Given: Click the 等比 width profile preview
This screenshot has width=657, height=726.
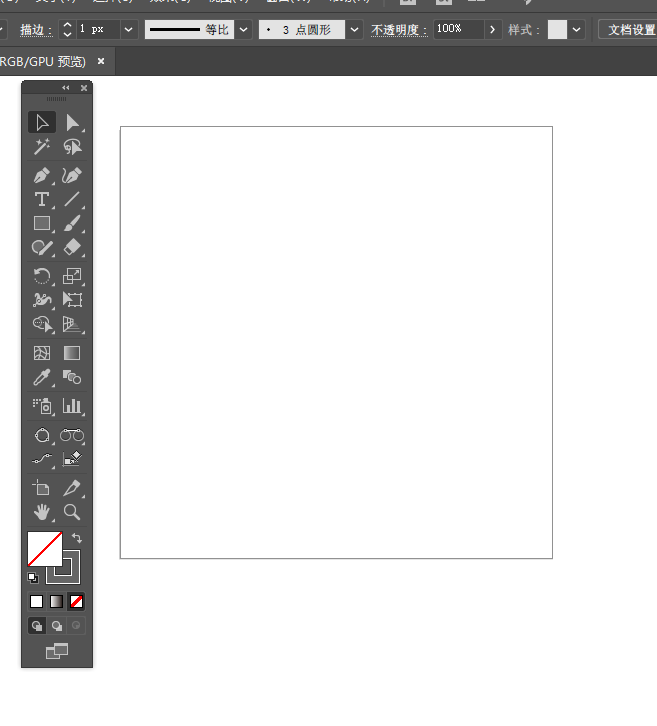Looking at the screenshot, I should pos(189,30).
